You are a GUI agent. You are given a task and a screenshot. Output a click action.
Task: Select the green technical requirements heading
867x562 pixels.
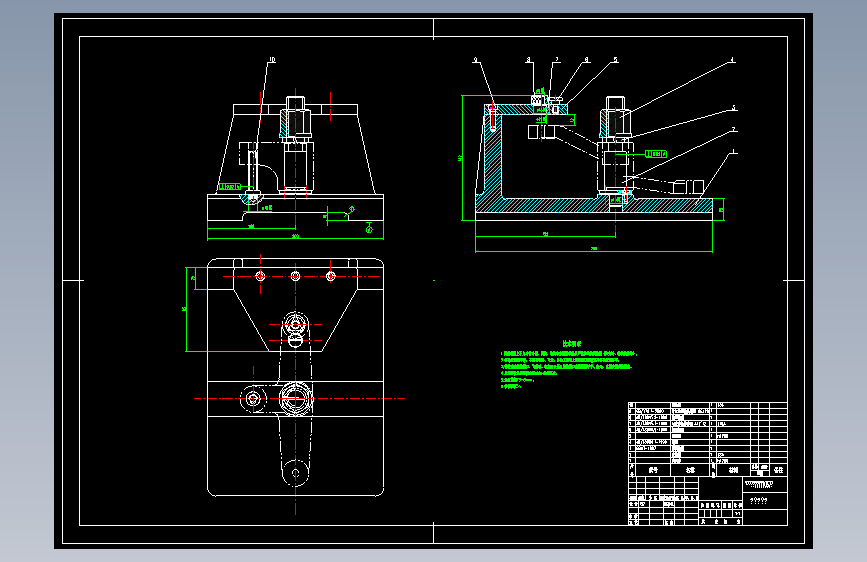(x=572, y=344)
